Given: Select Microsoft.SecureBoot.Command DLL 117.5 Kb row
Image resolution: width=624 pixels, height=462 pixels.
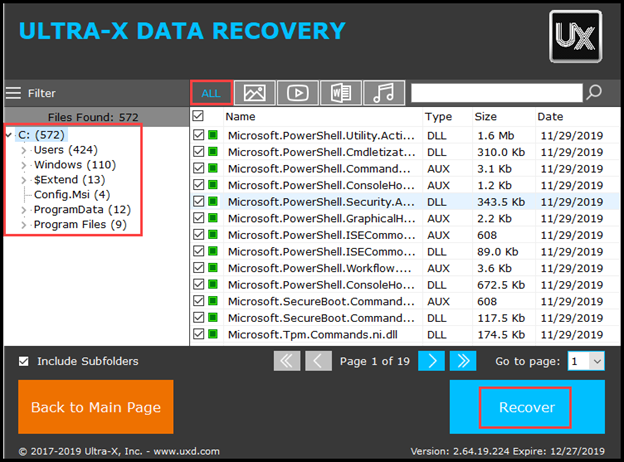Looking at the screenshot, I should [x=405, y=318].
